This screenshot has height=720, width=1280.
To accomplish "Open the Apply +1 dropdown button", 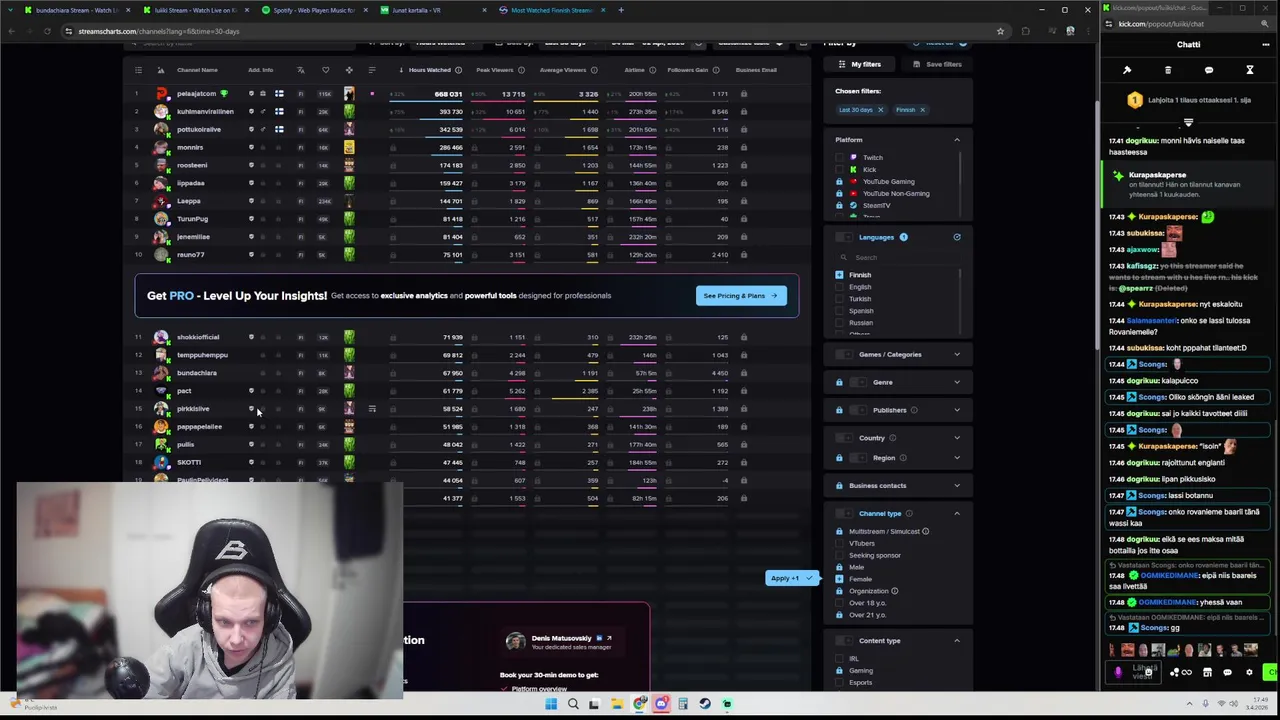I will pos(792,578).
